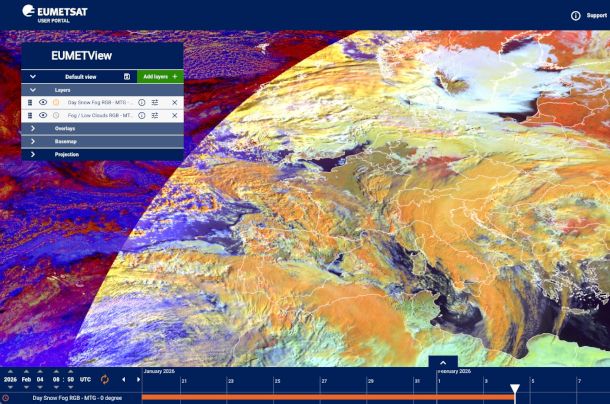Grab the handle of Day Snow Fog RGB layer

[30, 103]
